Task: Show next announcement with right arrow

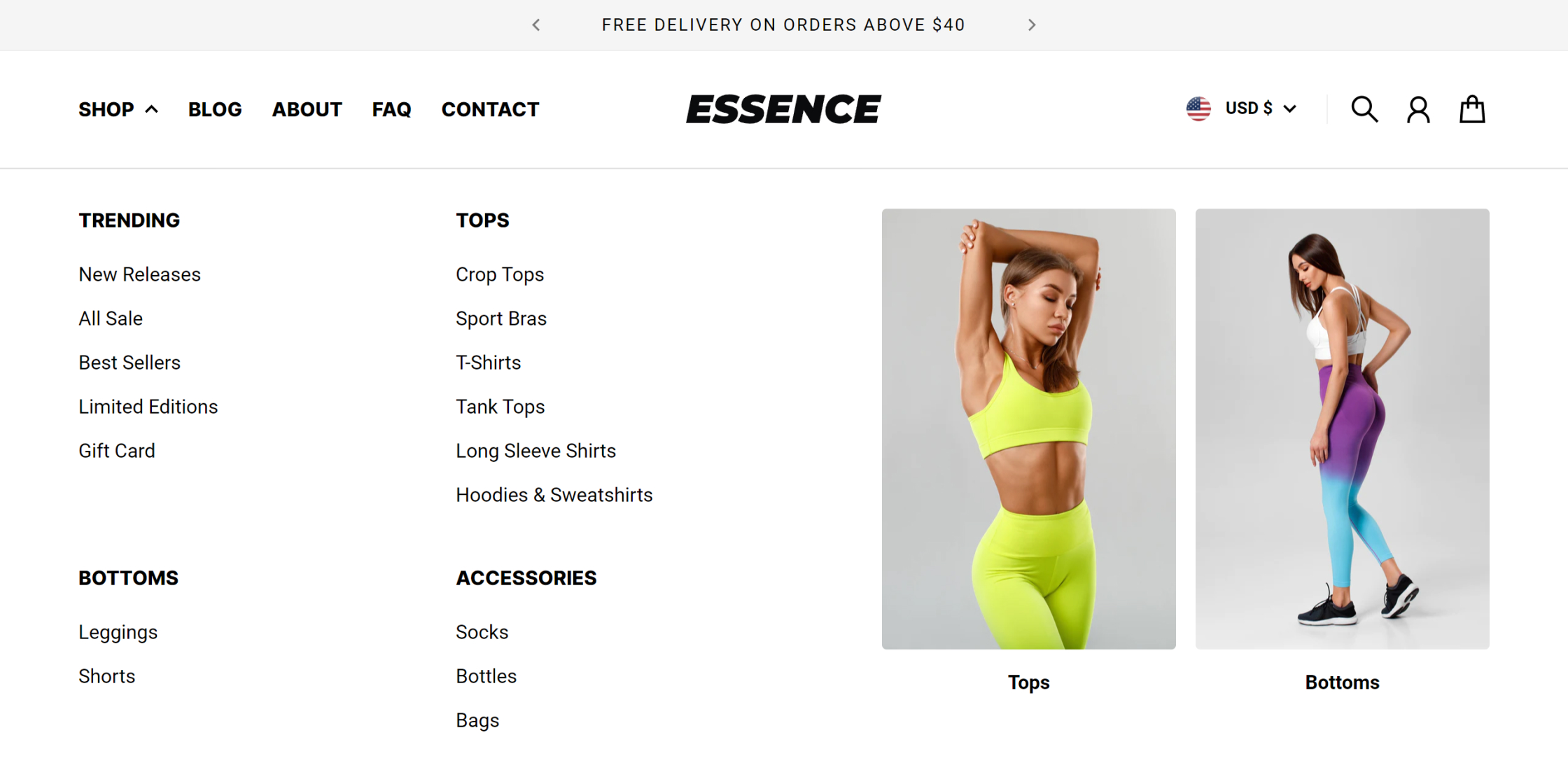Action: pyautogui.click(x=1031, y=25)
